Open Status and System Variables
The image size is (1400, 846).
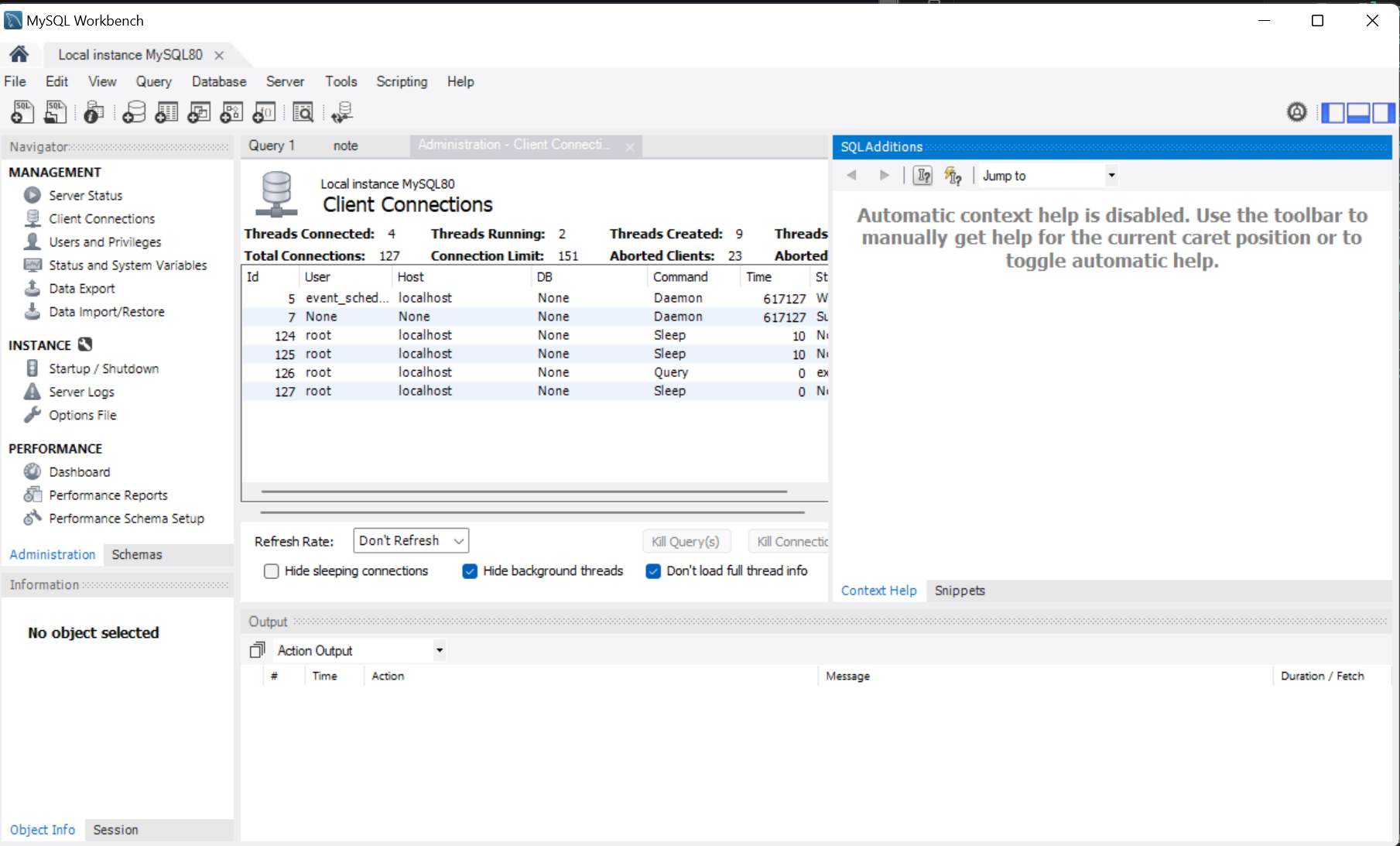click(128, 265)
